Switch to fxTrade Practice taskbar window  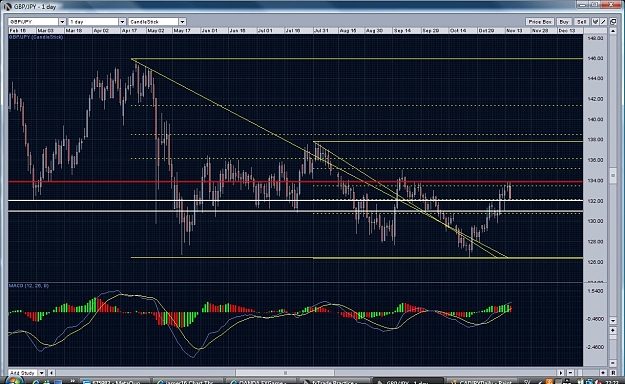click(334, 381)
